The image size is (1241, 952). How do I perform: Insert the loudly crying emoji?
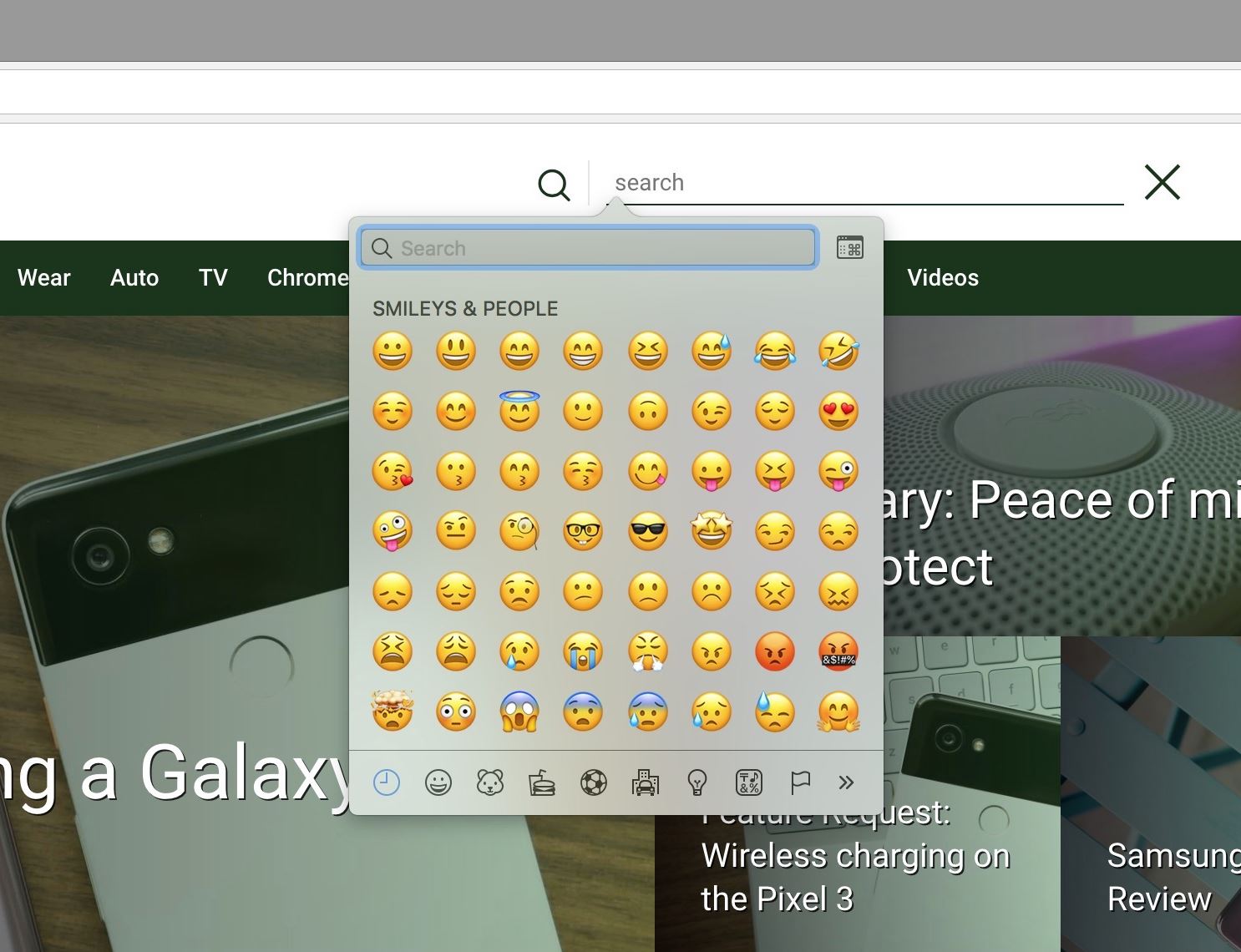pos(583,651)
